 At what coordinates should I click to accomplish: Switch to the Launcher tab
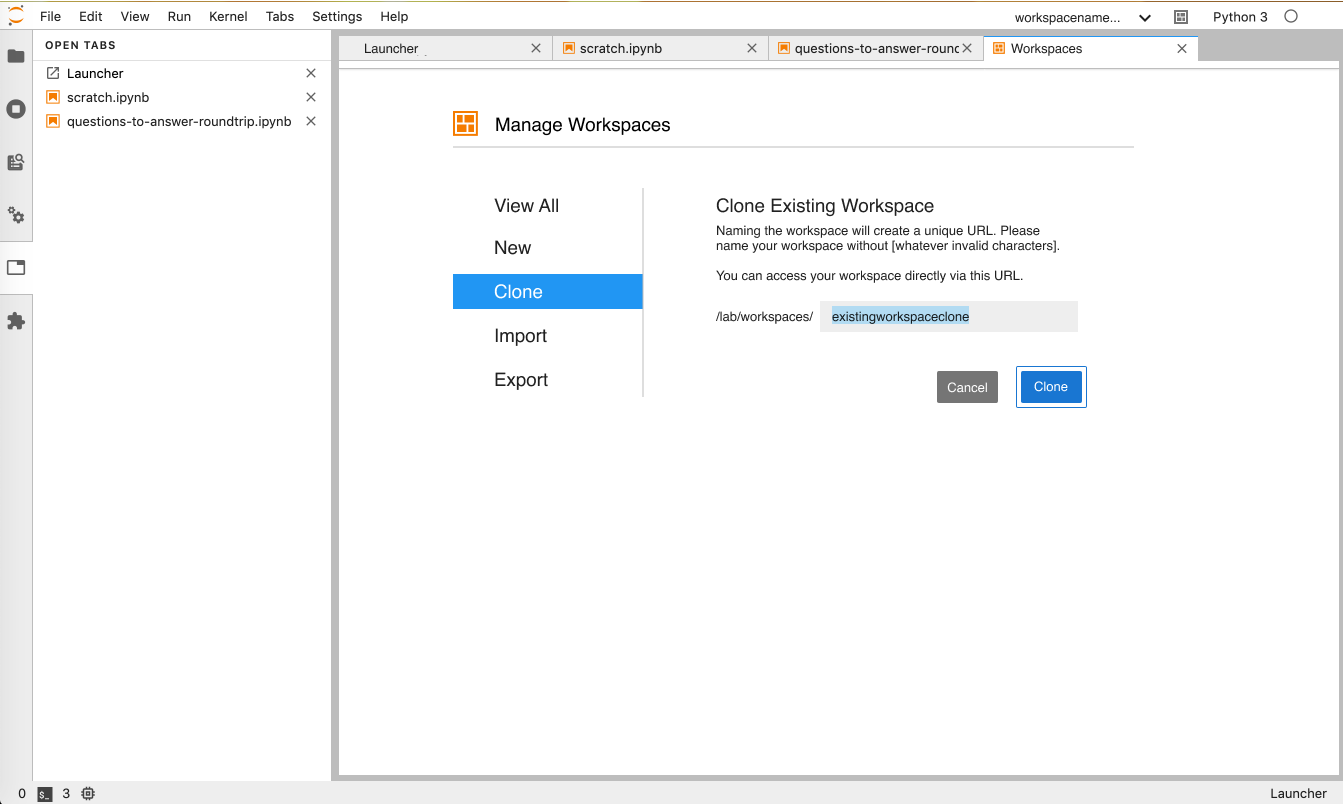(x=444, y=48)
